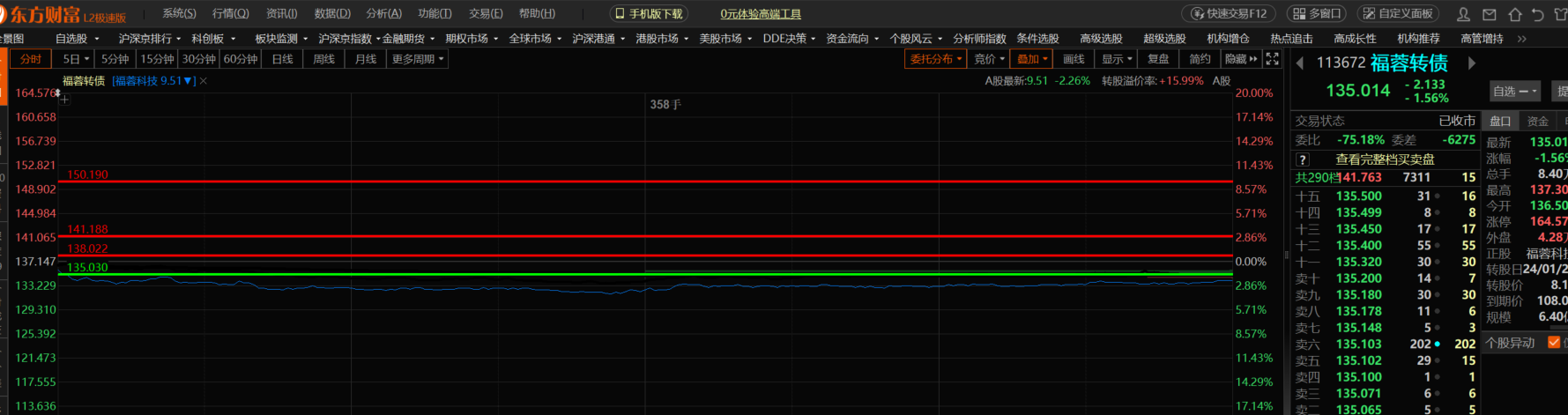This screenshot has width=1568, height=415.
Task: Click the back arrow icon
Action: pyautogui.click(x=1538, y=14)
